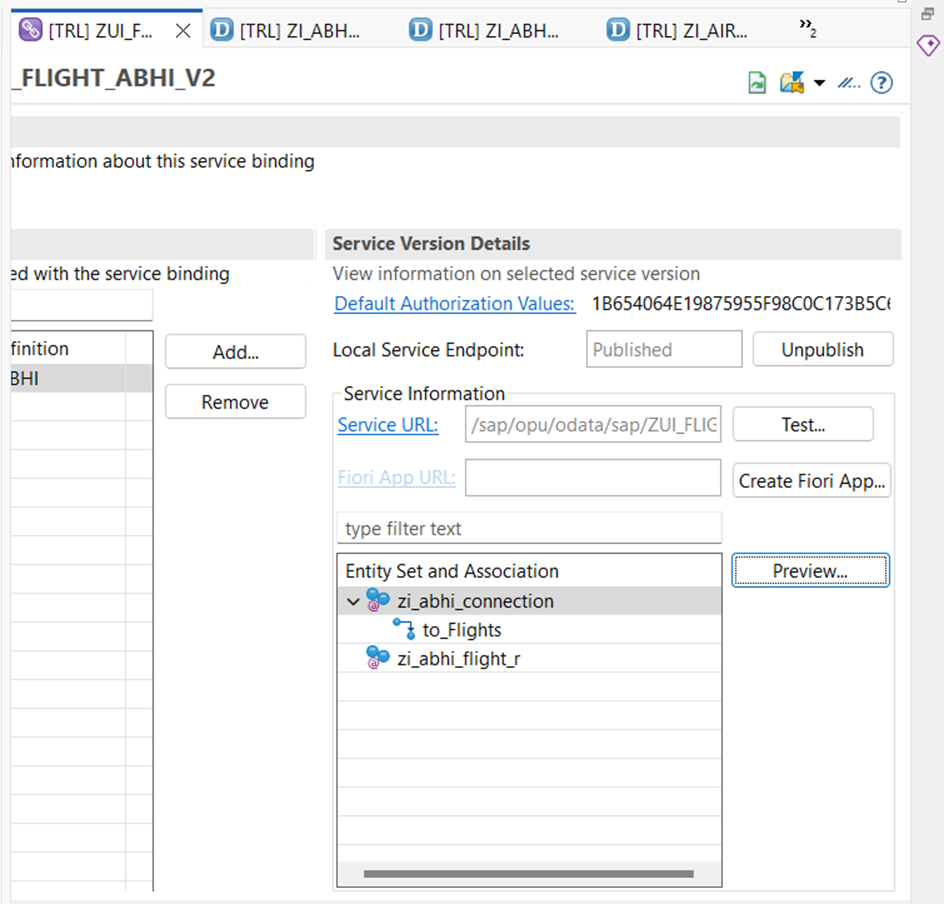The width and height of the screenshot is (944, 904).
Task: Click the purple diamond icon in right sidebar
Action: tap(927, 47)
